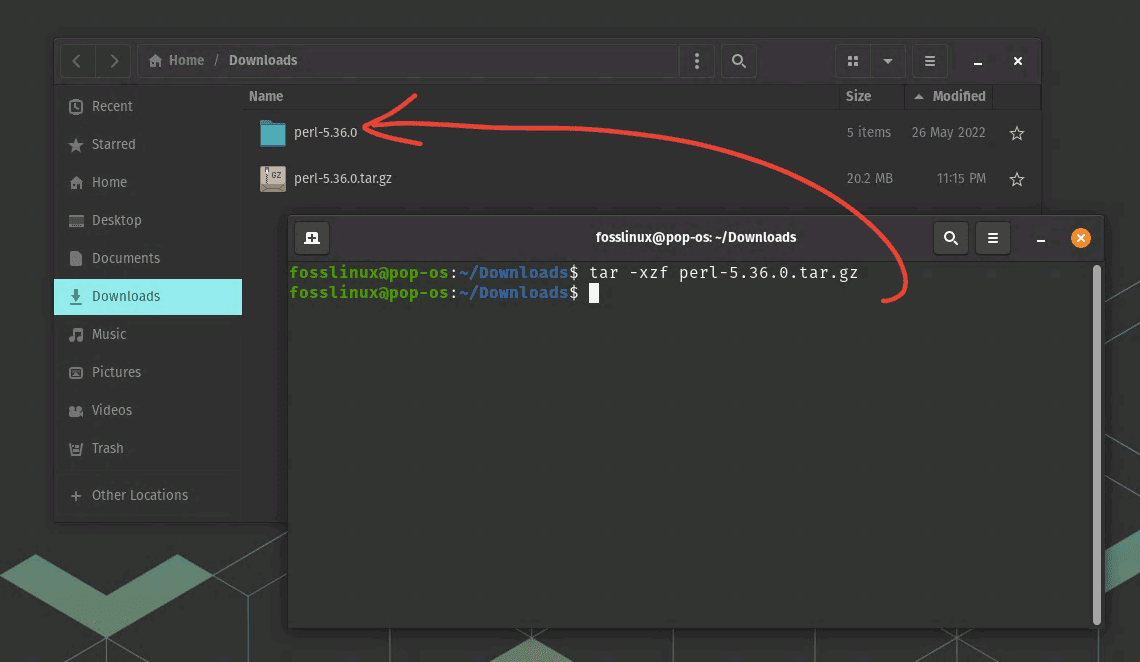Star the perl-5.36.0.tar.gz file
Viewport: 1140px width, 662px height.
point(1016,179)
